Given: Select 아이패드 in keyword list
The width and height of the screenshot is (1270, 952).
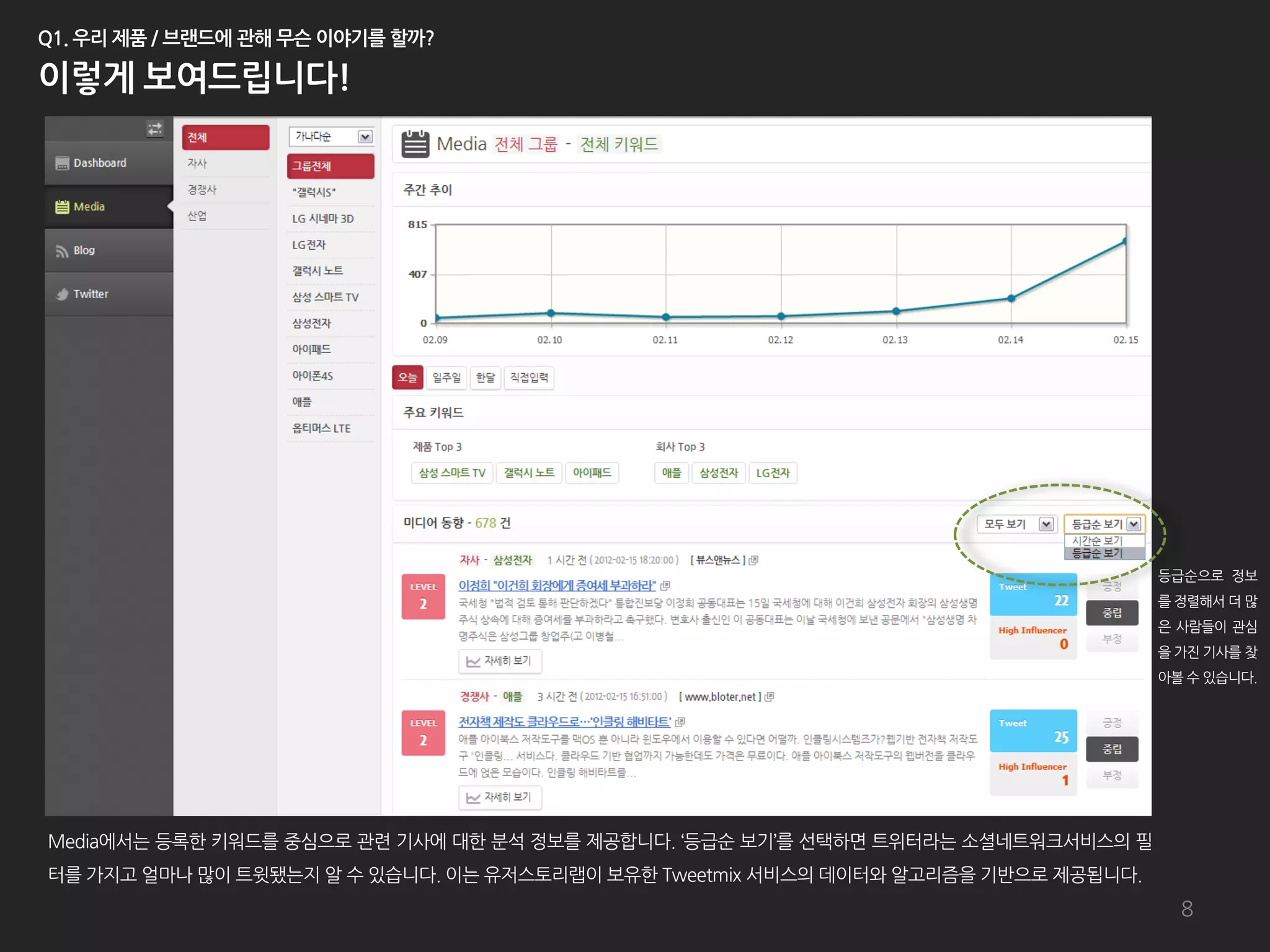Looking at the screenshot, I should pyautogui.click(x=331, y=350).
